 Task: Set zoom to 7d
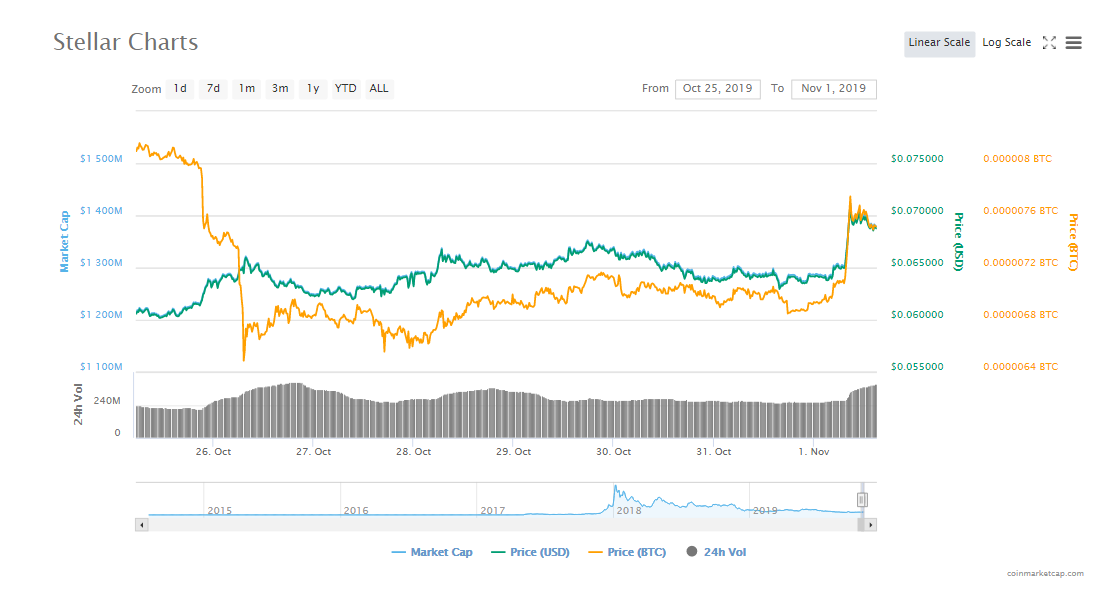tap(213, 89)
